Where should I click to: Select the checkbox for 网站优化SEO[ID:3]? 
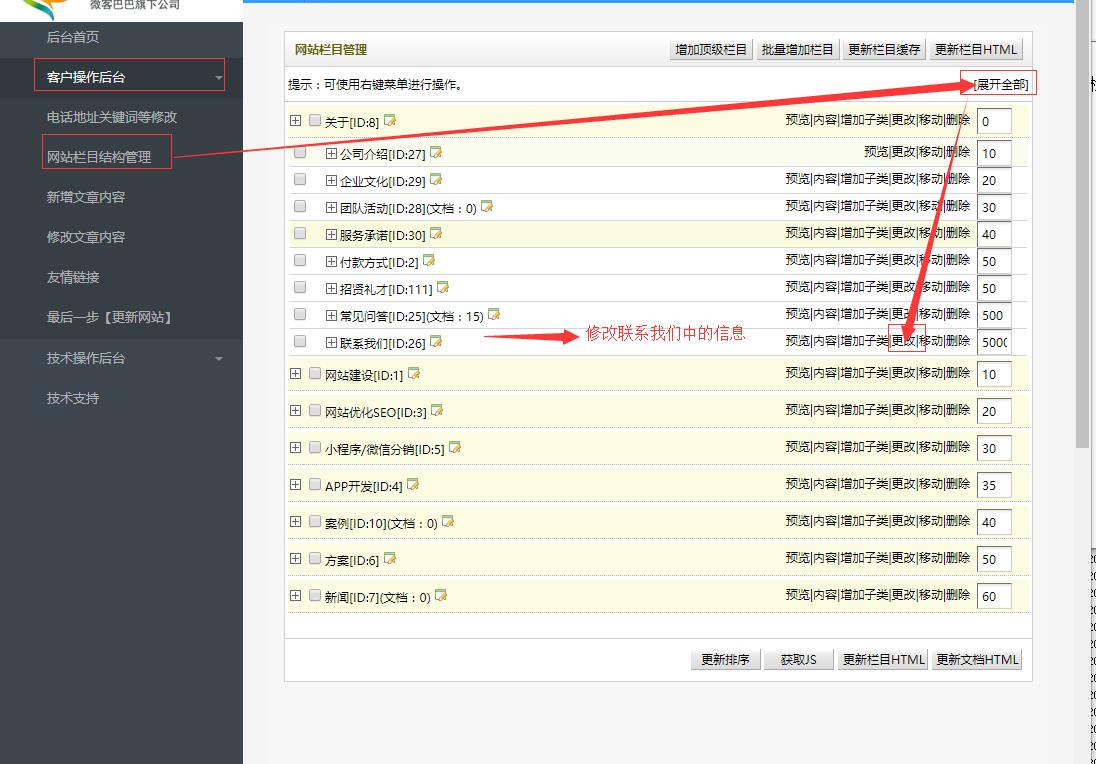pyautogui.click(x=315, y=411)
